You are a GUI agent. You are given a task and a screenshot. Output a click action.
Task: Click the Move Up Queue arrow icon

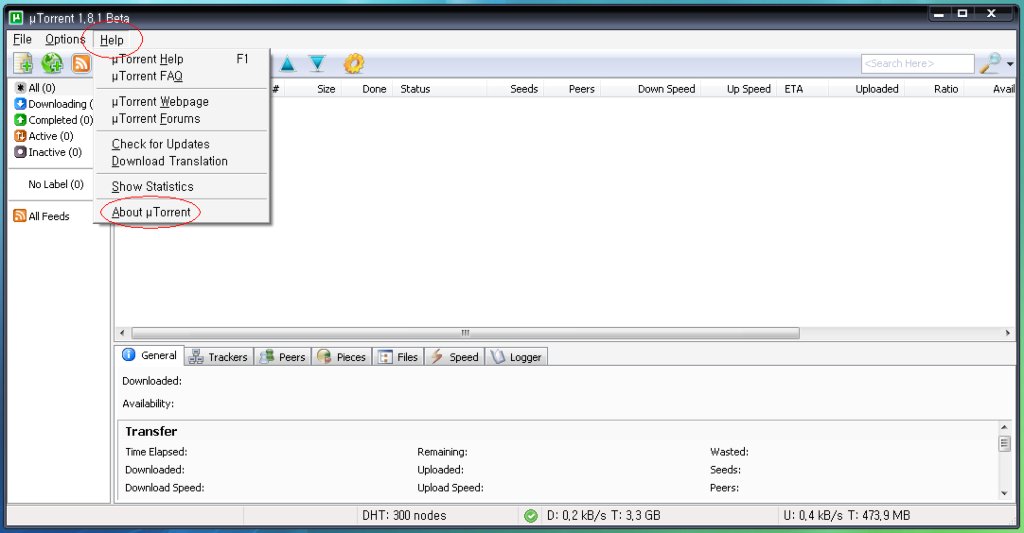click(x=287, y=64)
